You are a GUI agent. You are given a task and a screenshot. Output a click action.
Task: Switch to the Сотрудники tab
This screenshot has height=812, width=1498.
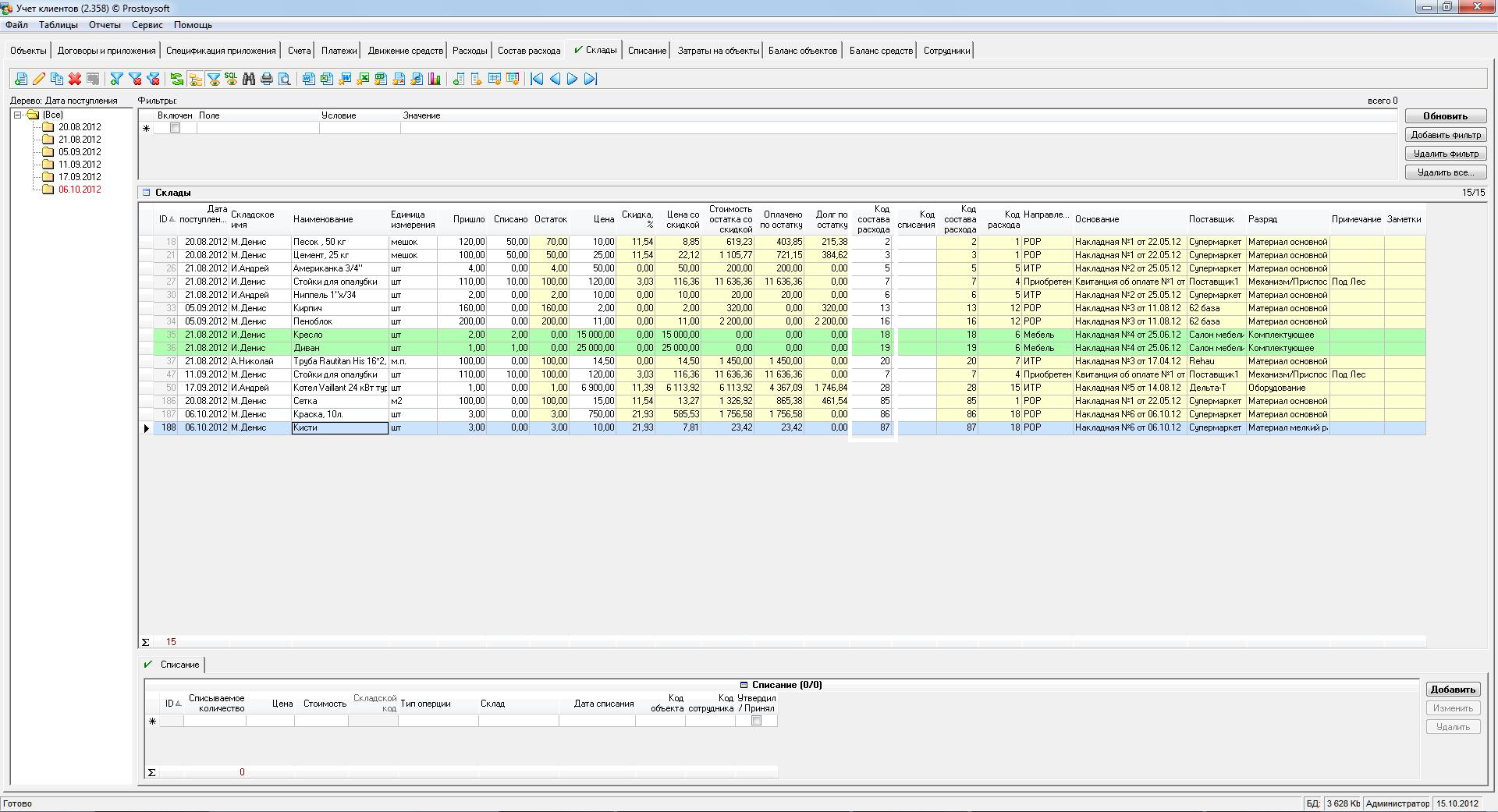pos(946,51)
